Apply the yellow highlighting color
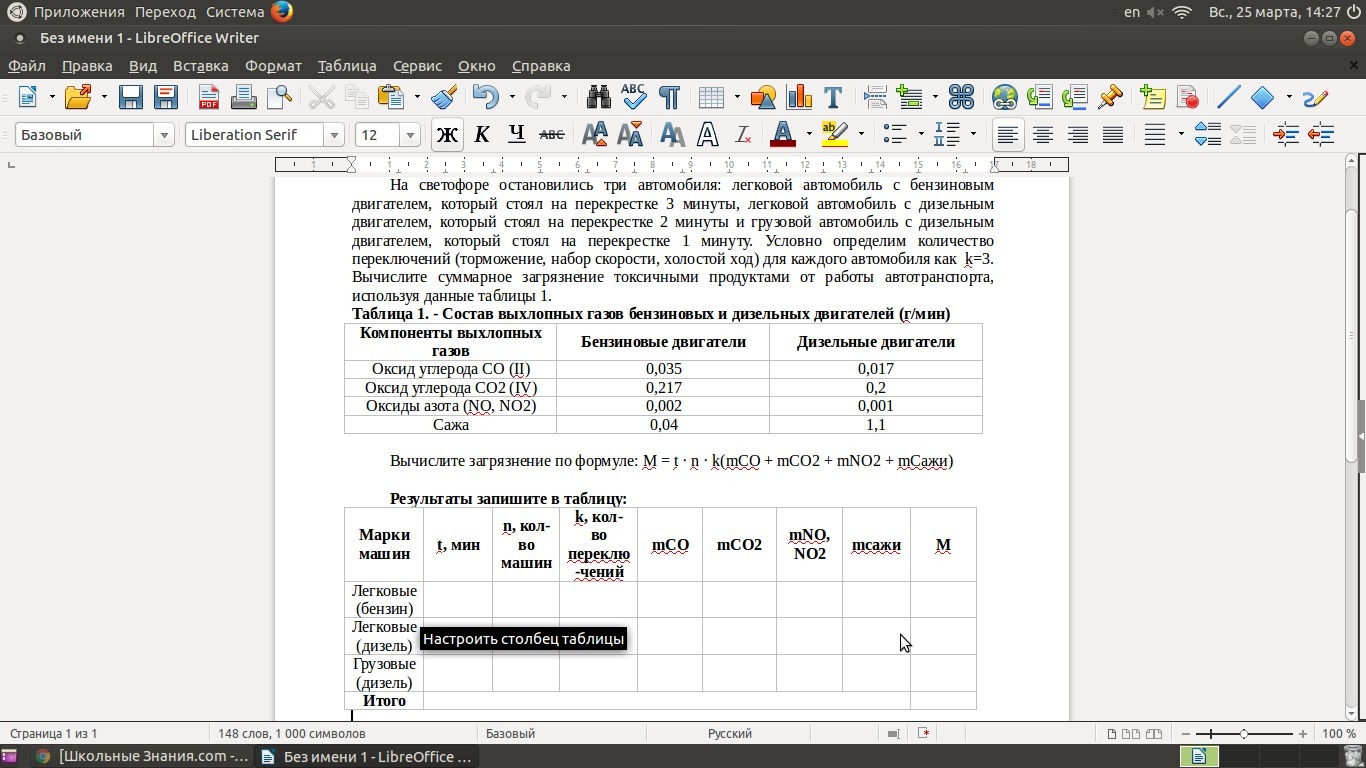Screen dimensions: 1366x768 pyautogui.click(x=835, y=134)
